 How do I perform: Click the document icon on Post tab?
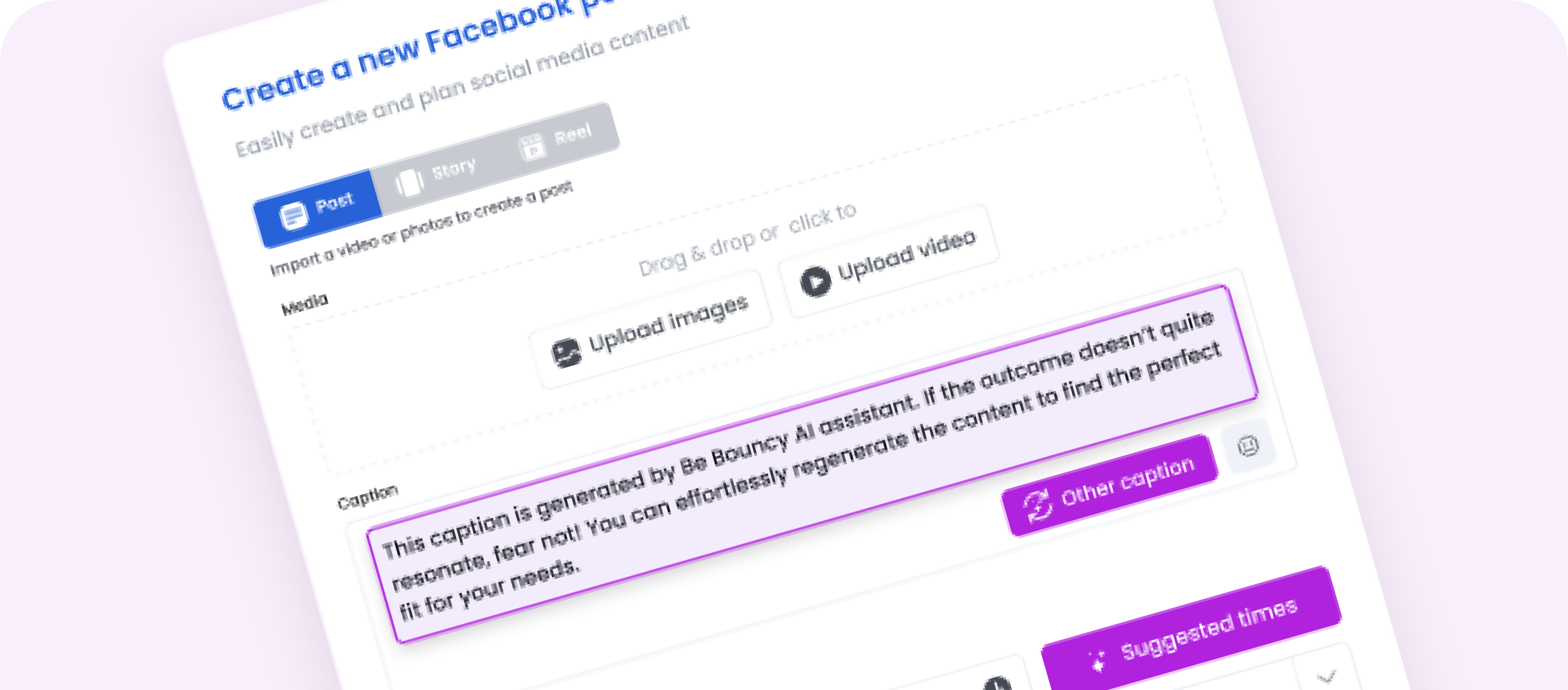tap(294, 216)
